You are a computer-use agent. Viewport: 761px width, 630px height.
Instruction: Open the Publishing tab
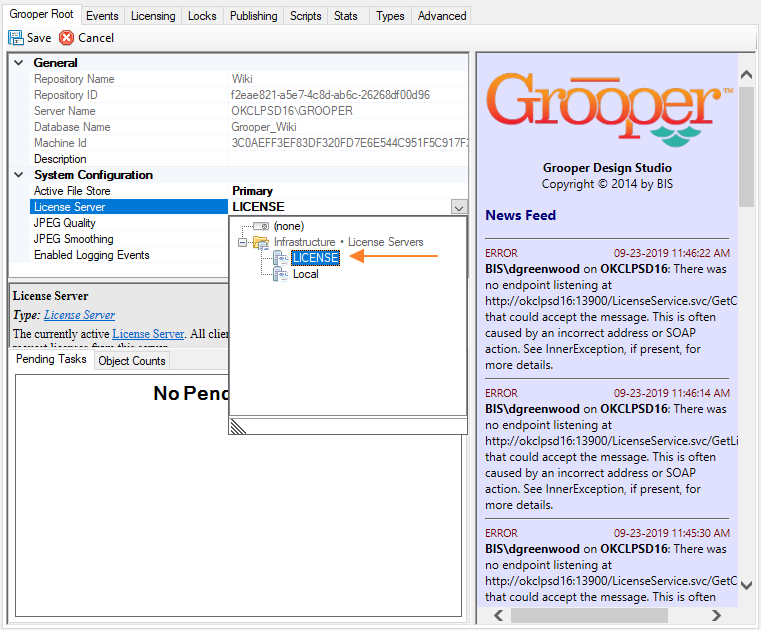(x=253, y=16)
